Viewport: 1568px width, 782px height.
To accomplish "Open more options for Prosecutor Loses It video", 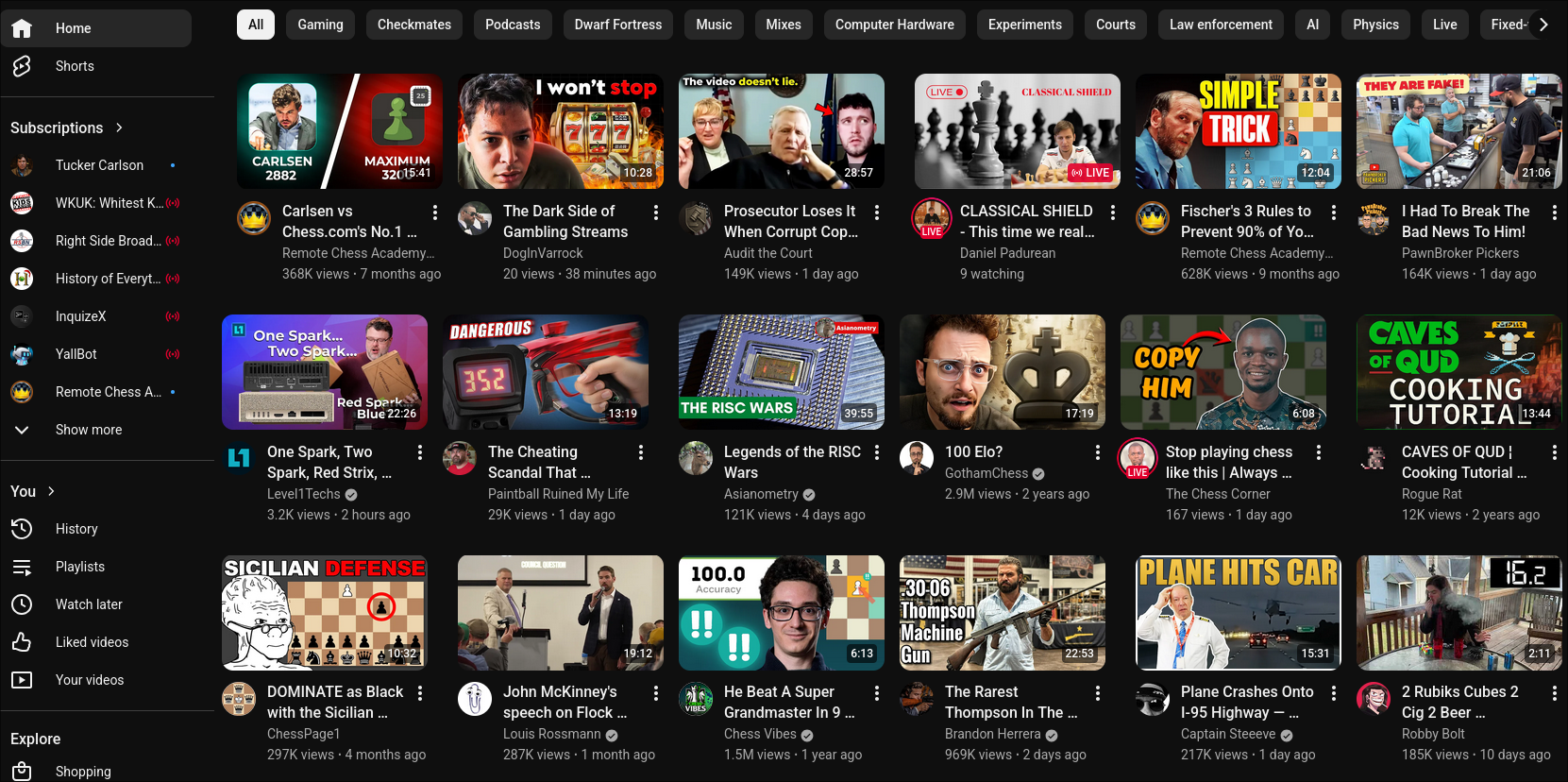I will click(877, 212).
